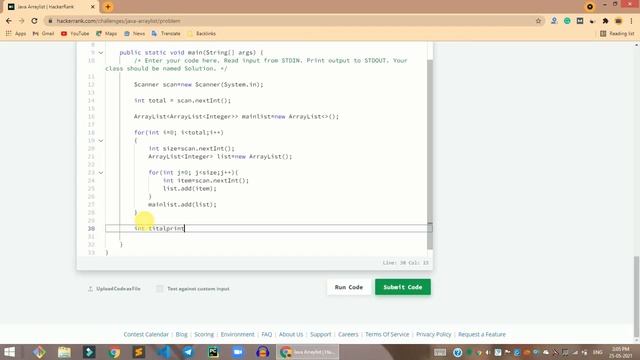Open the Apps bookmark shortcut

tap(16, 33)
